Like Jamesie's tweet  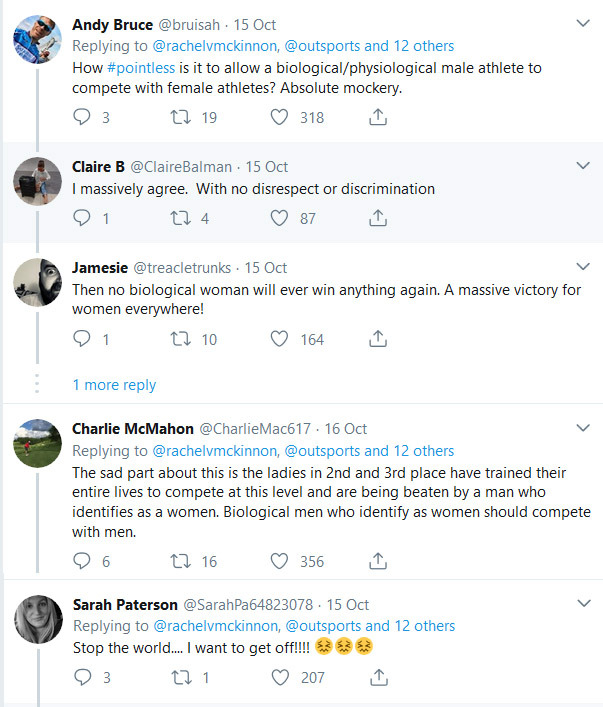(281, 339)
